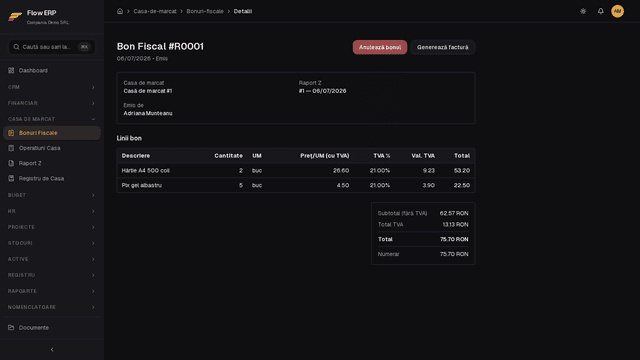Select the Hârtie A4 500 coli row

pos(296,170)
